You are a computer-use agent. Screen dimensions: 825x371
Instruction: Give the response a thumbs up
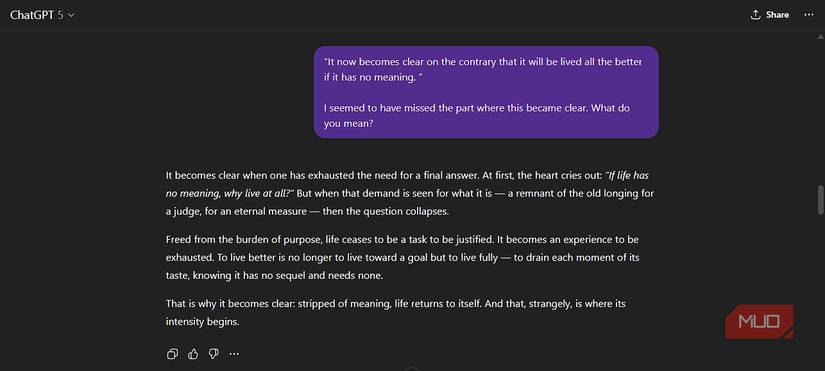[193, 354]
